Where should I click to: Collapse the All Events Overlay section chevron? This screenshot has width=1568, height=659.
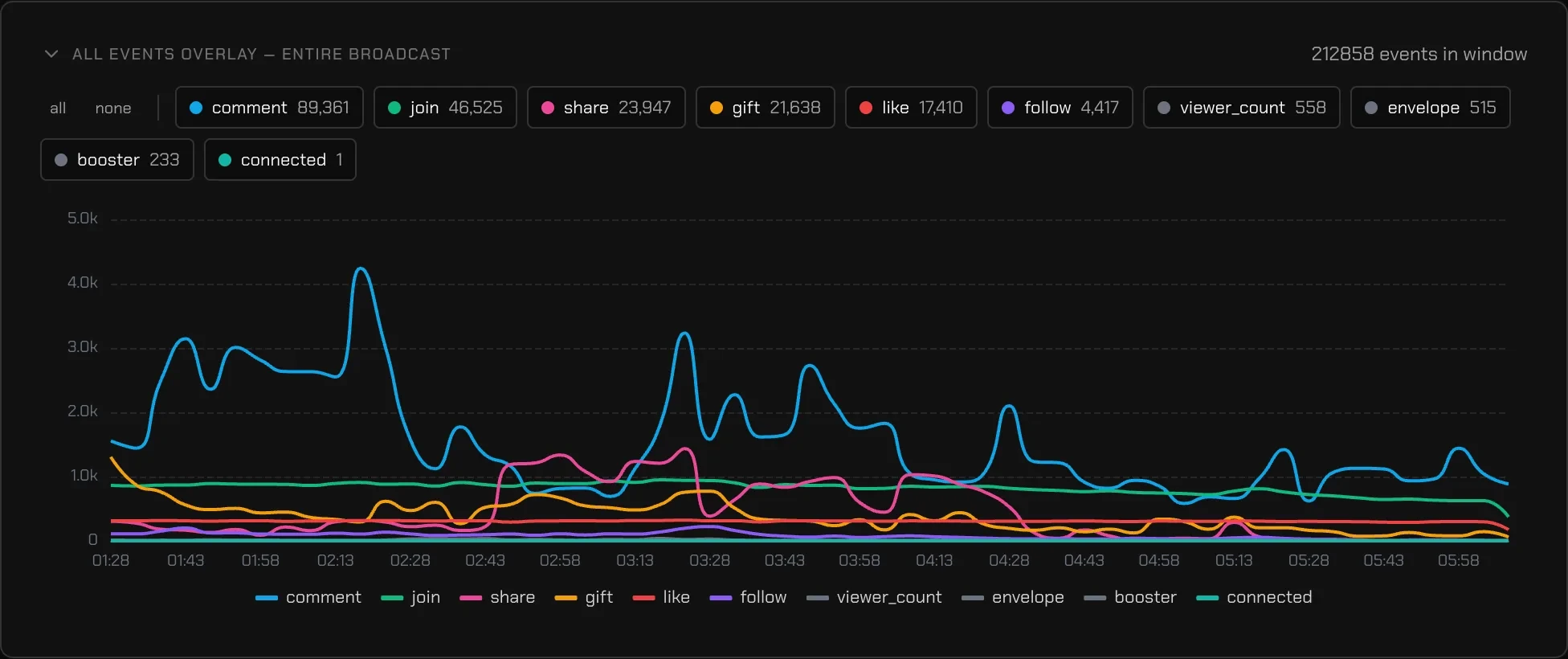pos(51,54)
